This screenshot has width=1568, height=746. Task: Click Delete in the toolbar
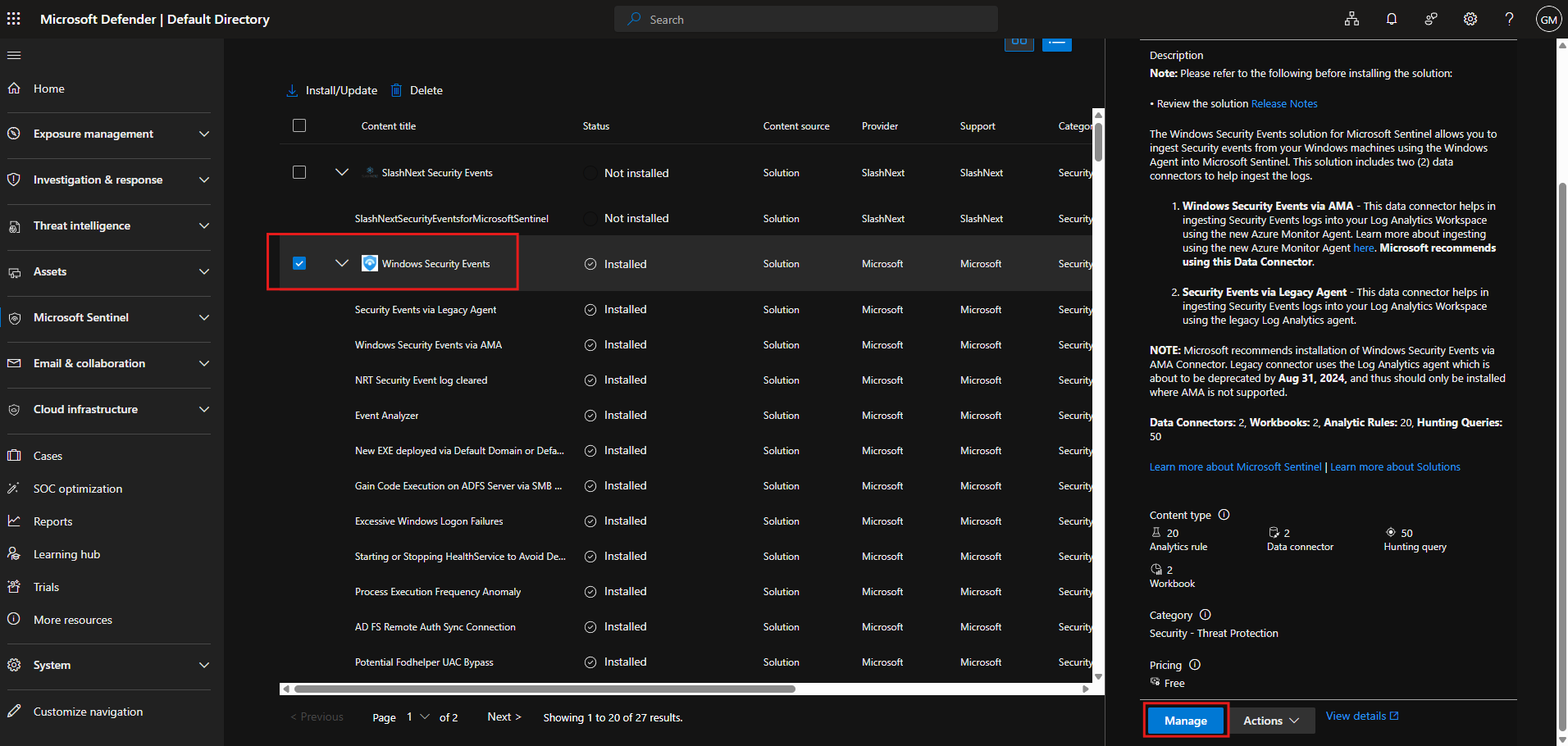(x=417, y=90)
